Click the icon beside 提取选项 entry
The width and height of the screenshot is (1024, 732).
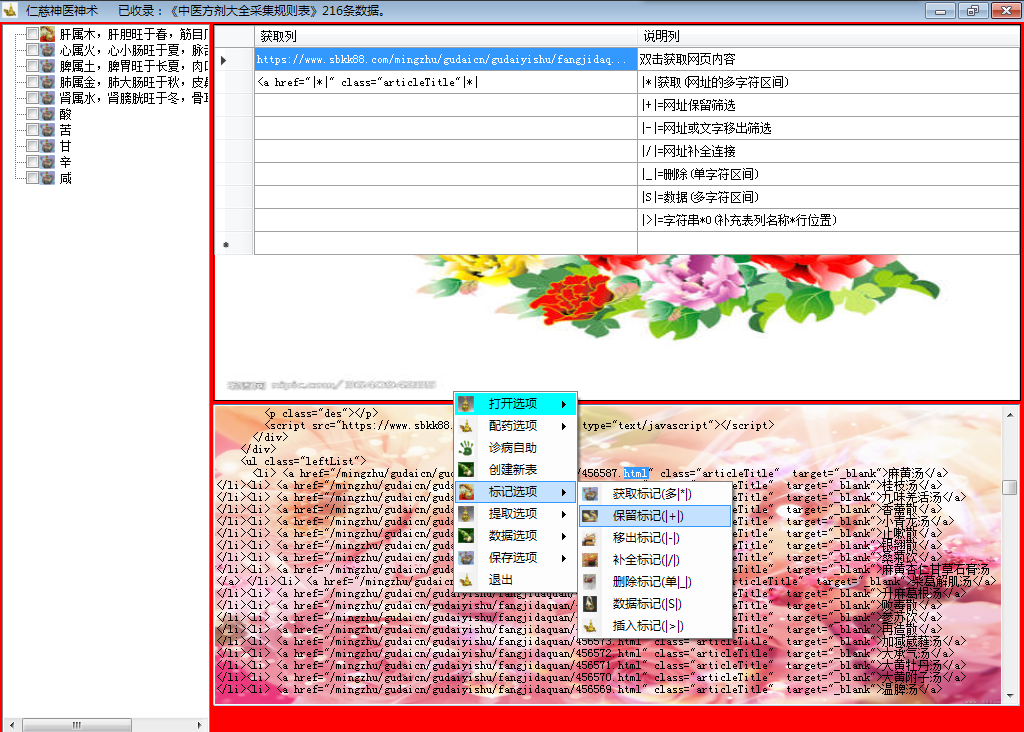click(x=466, y=514)
